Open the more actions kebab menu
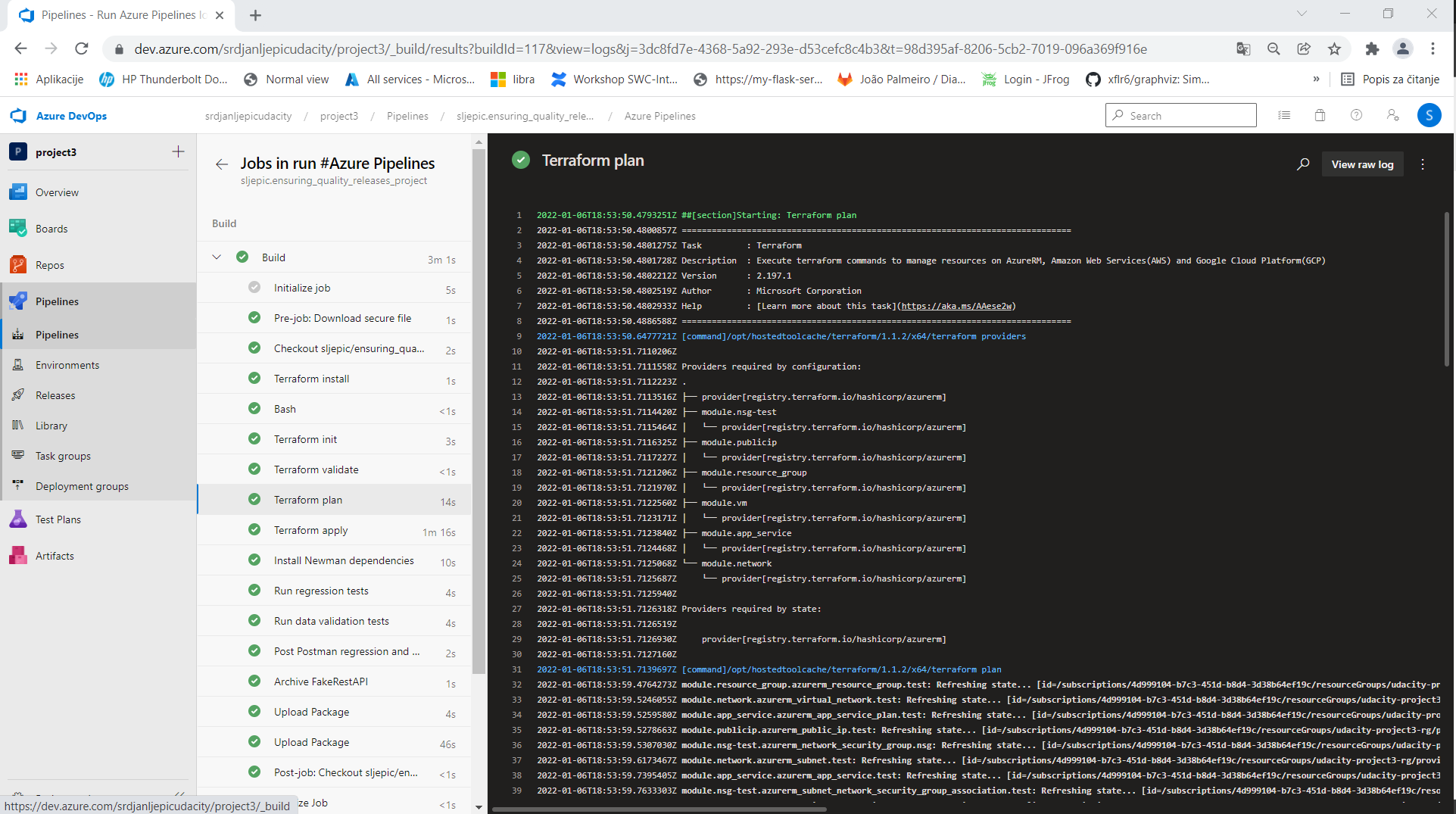 [x=1422, y=164]
